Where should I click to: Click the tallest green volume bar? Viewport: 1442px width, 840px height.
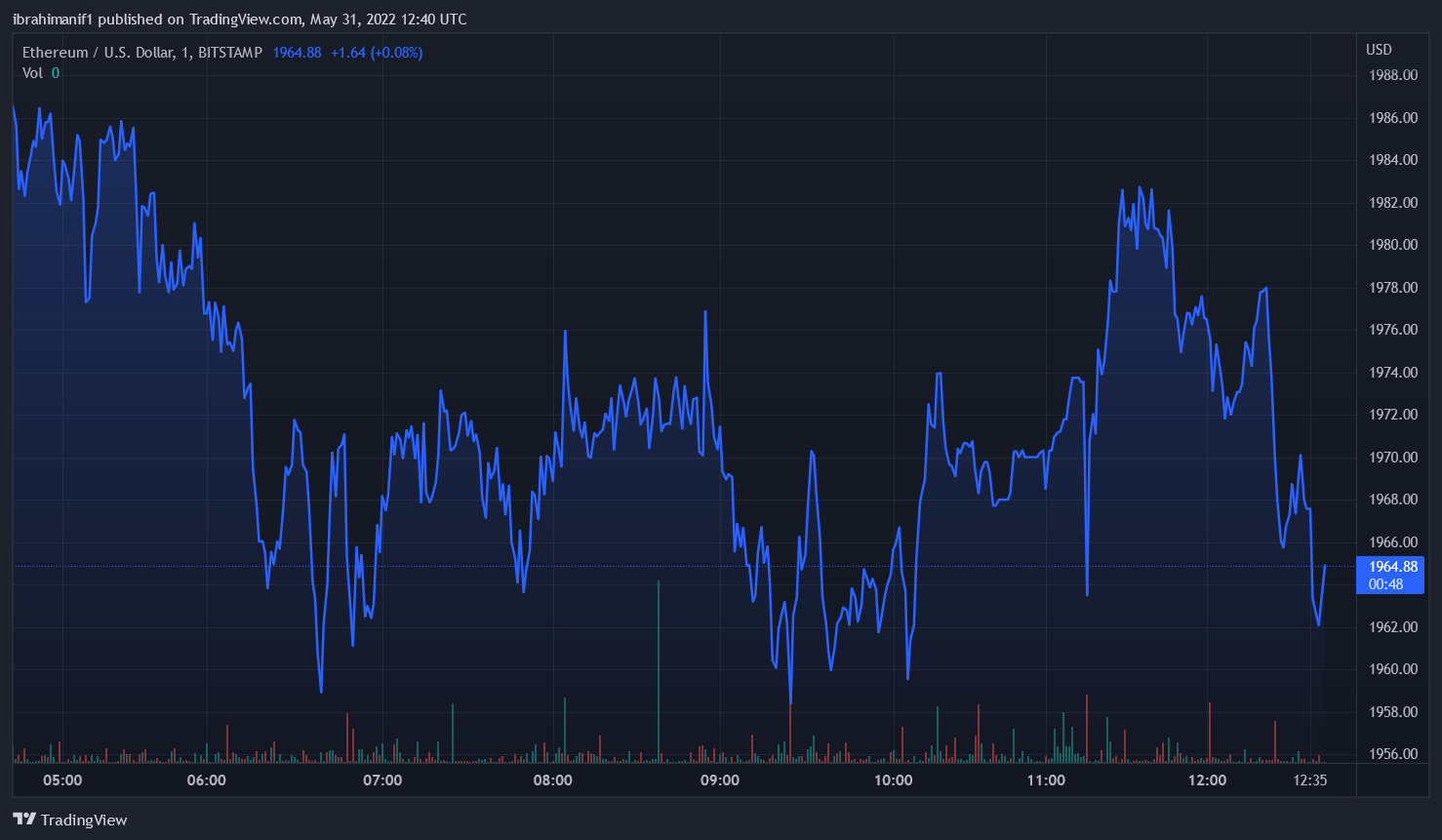(659, 673)
